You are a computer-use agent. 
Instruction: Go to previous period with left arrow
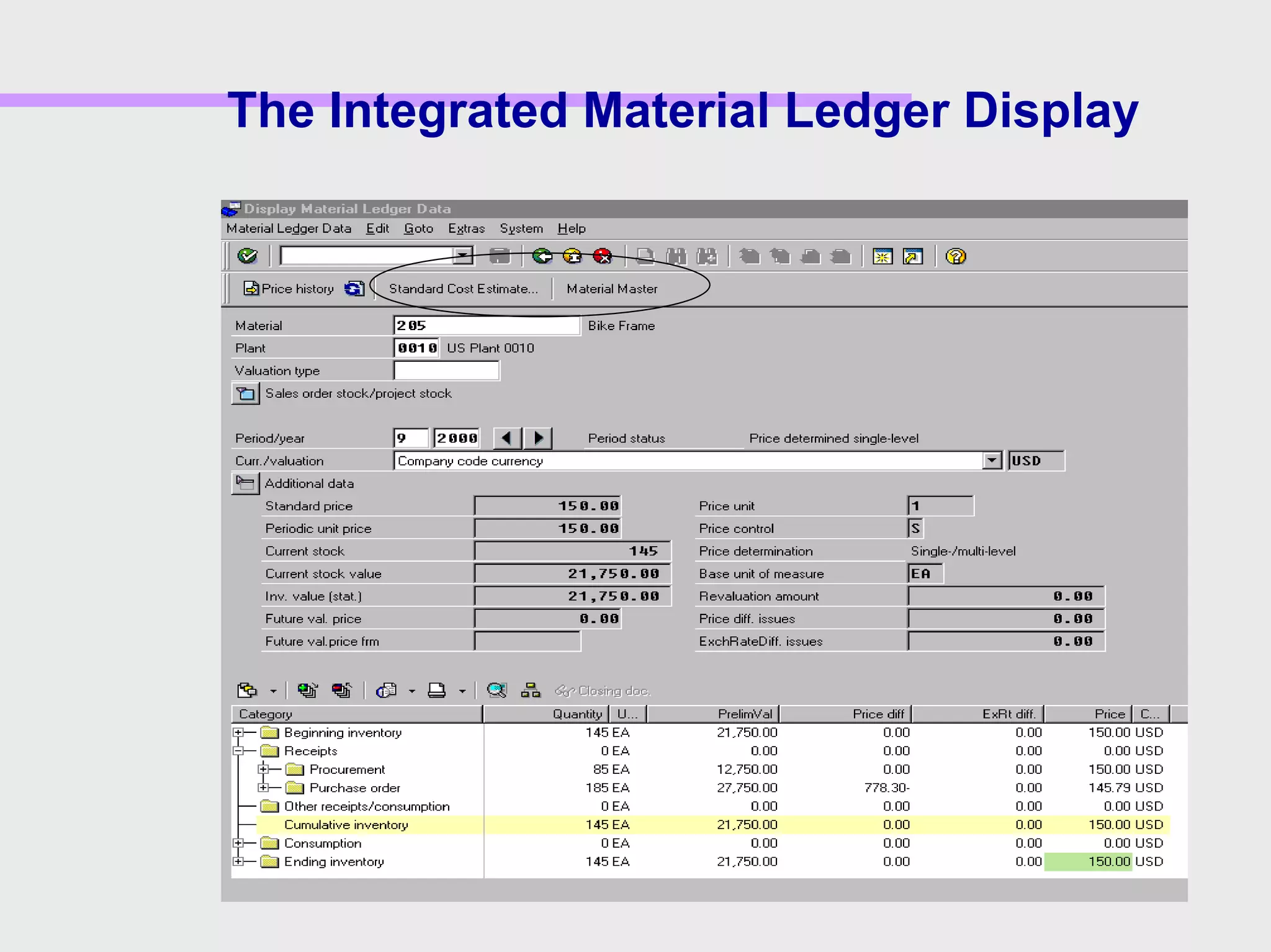point(507,438)
